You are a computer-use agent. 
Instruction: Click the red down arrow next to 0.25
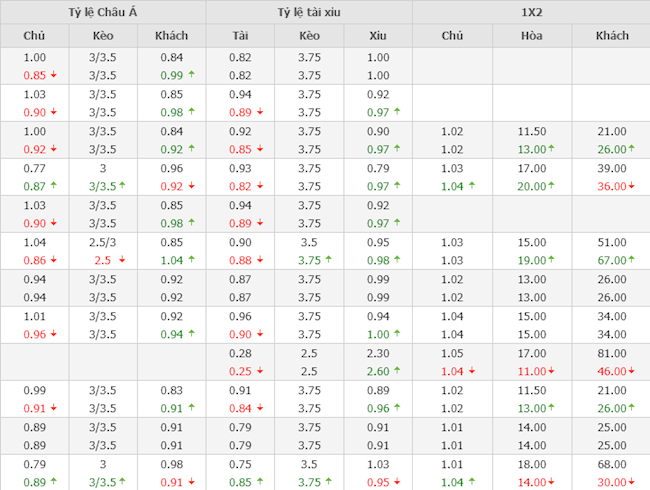pyautogui.click(x=261, y=370)
